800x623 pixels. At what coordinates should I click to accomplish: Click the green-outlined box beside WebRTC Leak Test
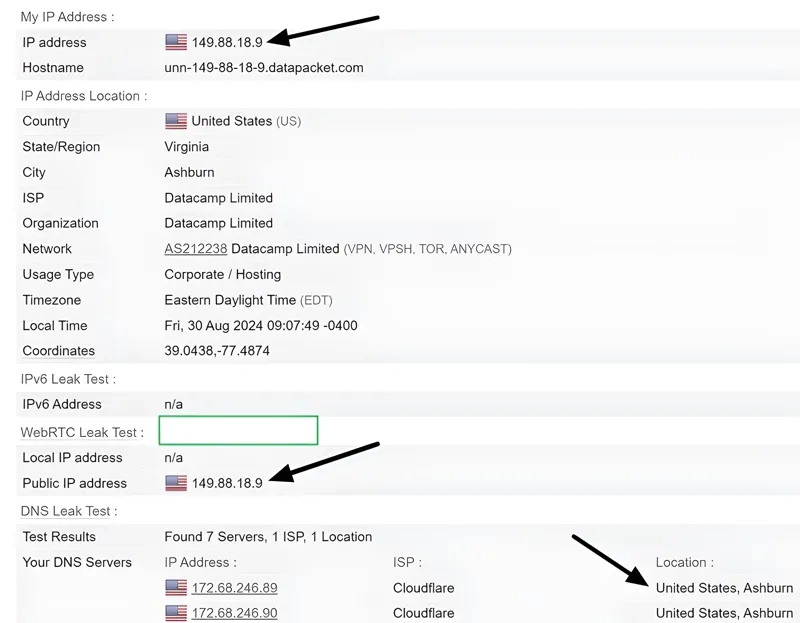(238, 430)
